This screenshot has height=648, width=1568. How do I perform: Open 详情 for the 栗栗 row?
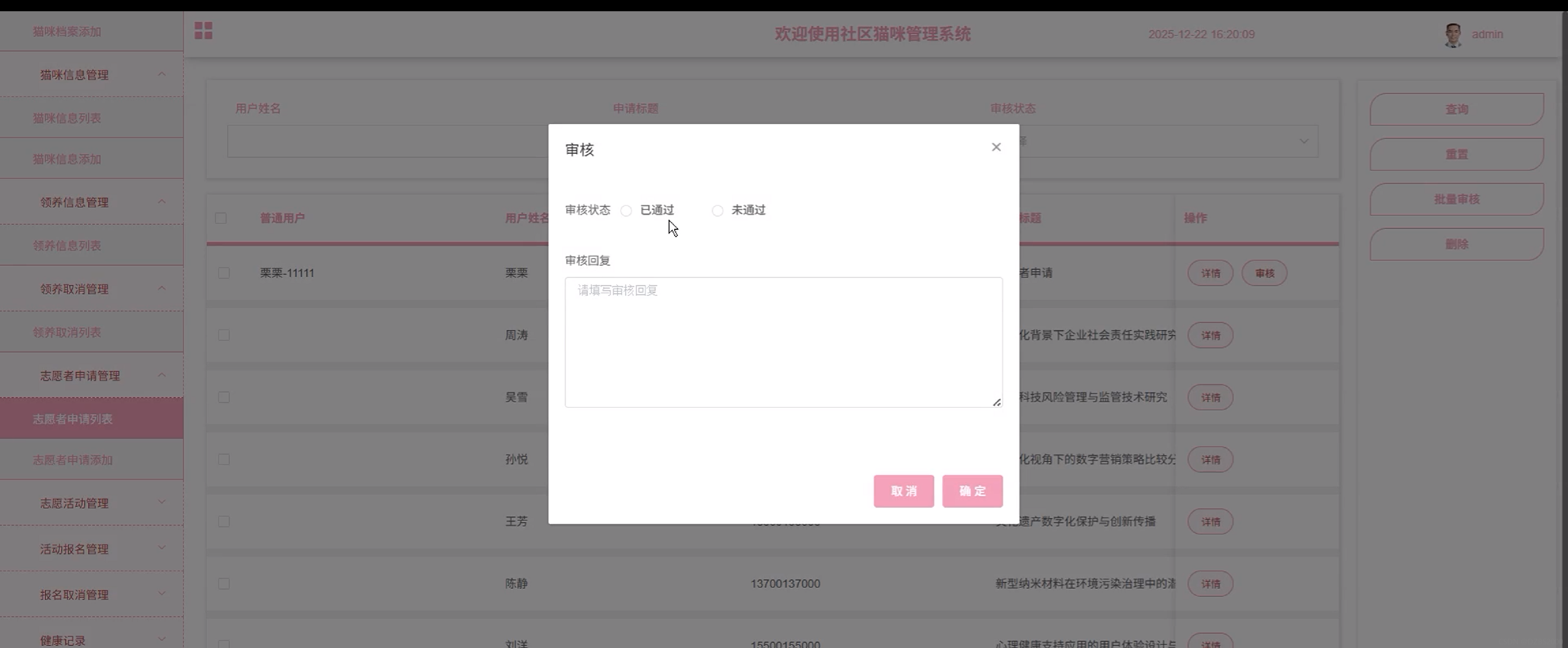pyautogui.click(x=1210, y=273)
